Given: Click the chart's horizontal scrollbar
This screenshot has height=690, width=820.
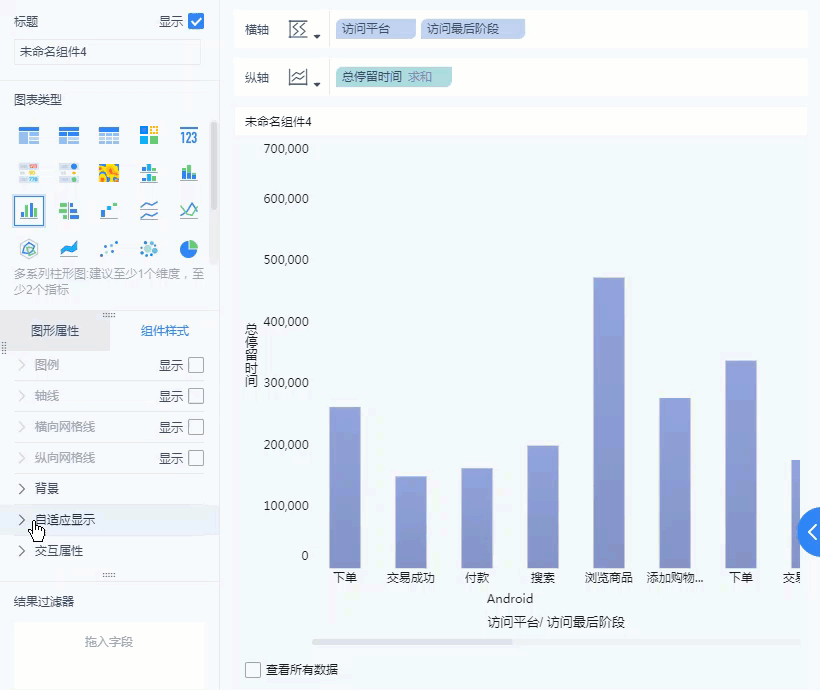Looking at the screenshot, I should (412, 642).
